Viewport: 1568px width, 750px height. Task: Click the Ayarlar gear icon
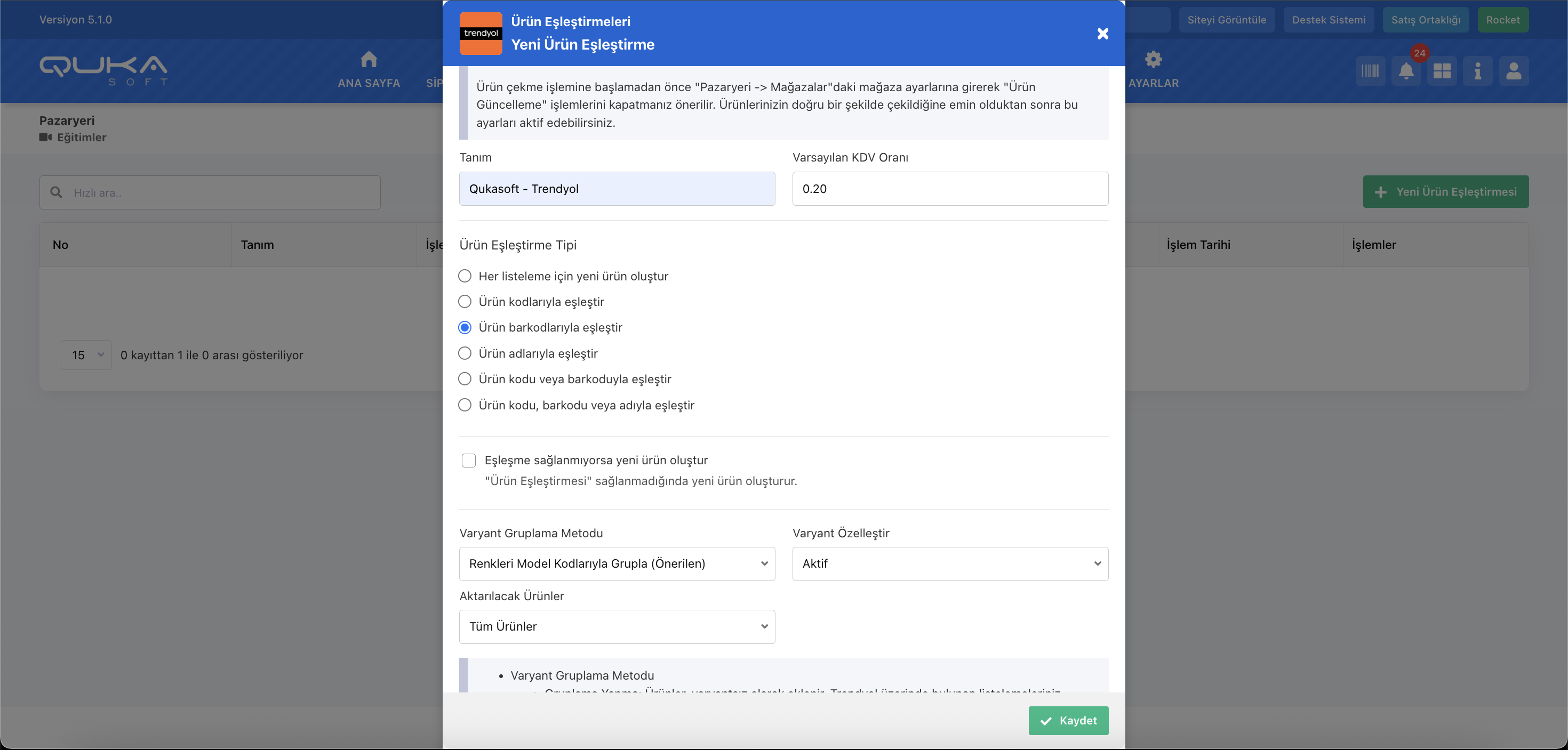coord(1153,60)
